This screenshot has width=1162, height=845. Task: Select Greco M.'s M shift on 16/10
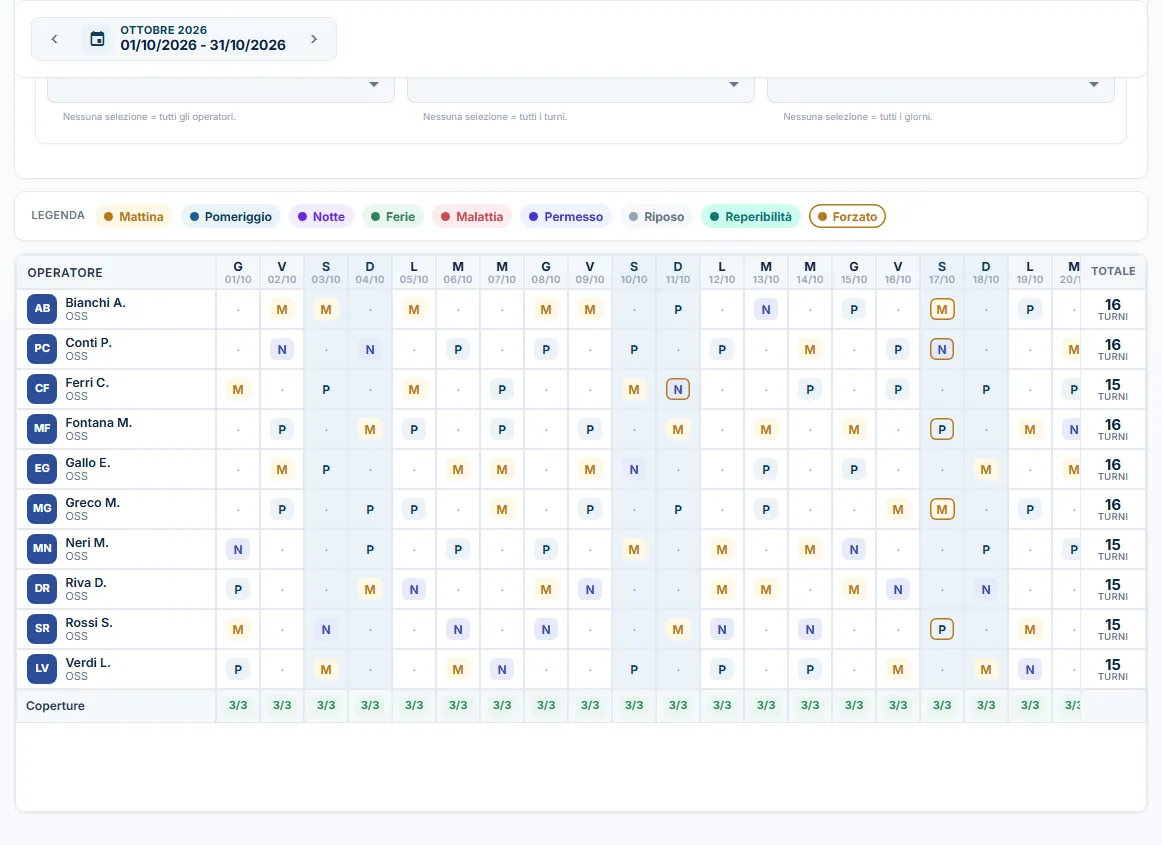898,509
